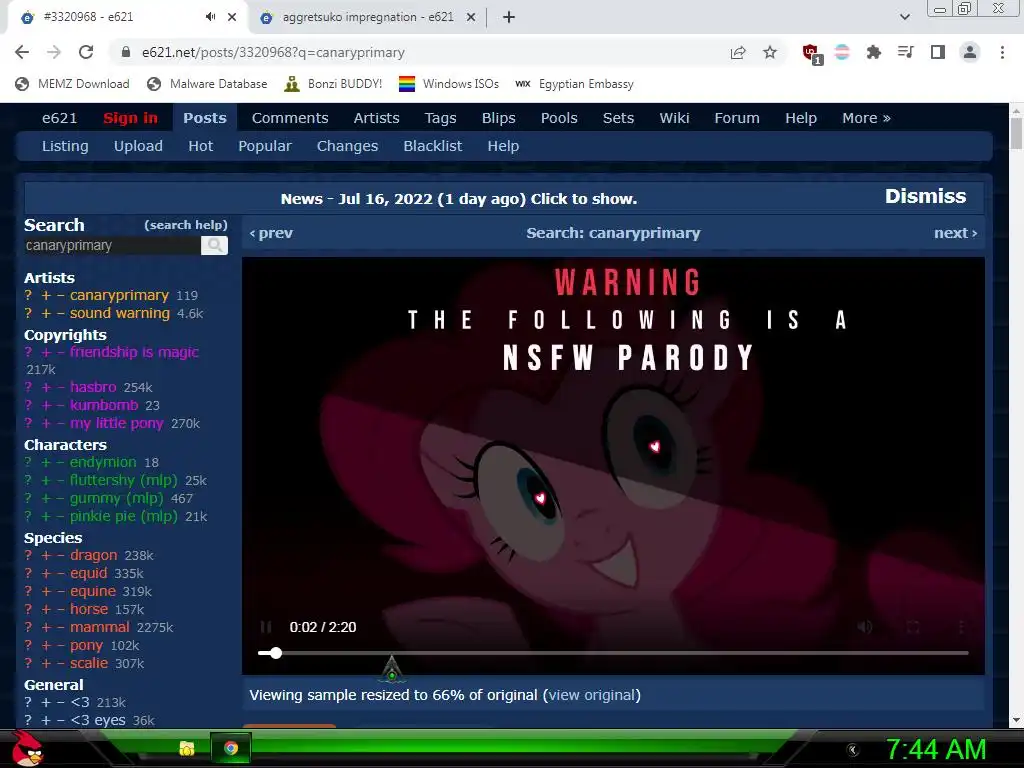
Task: Open the Windows ISOs bookmark
Action: point(449,84)
